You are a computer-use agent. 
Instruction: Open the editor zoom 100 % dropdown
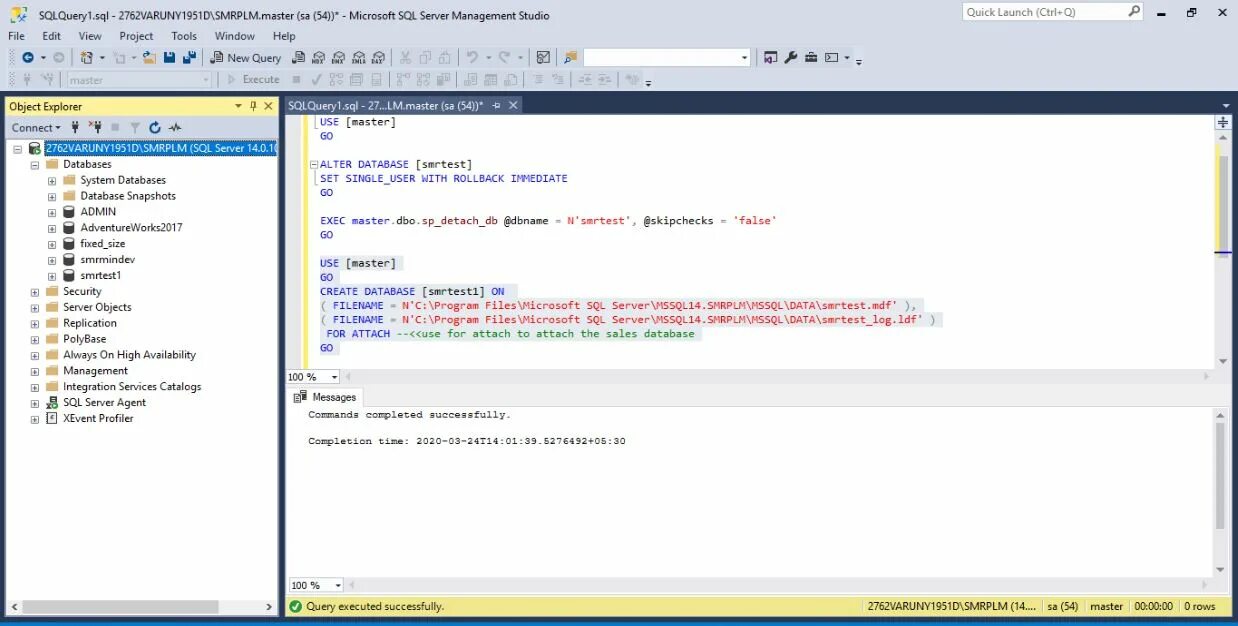[334, 377]
